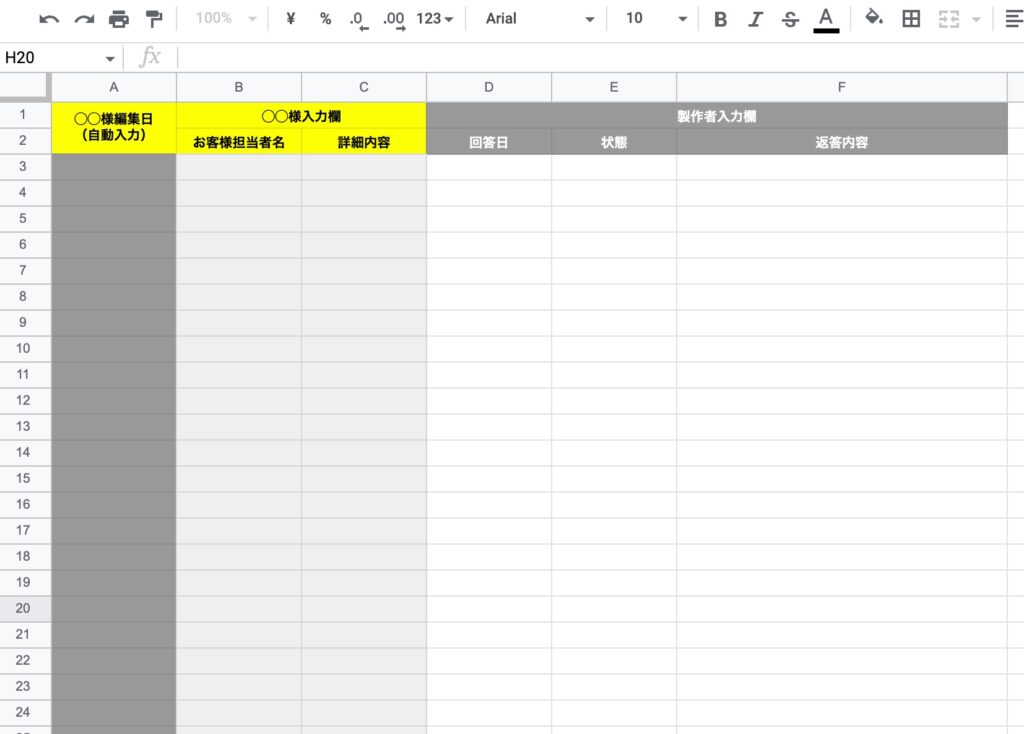Select row 20 header

[x=23, y=609]
